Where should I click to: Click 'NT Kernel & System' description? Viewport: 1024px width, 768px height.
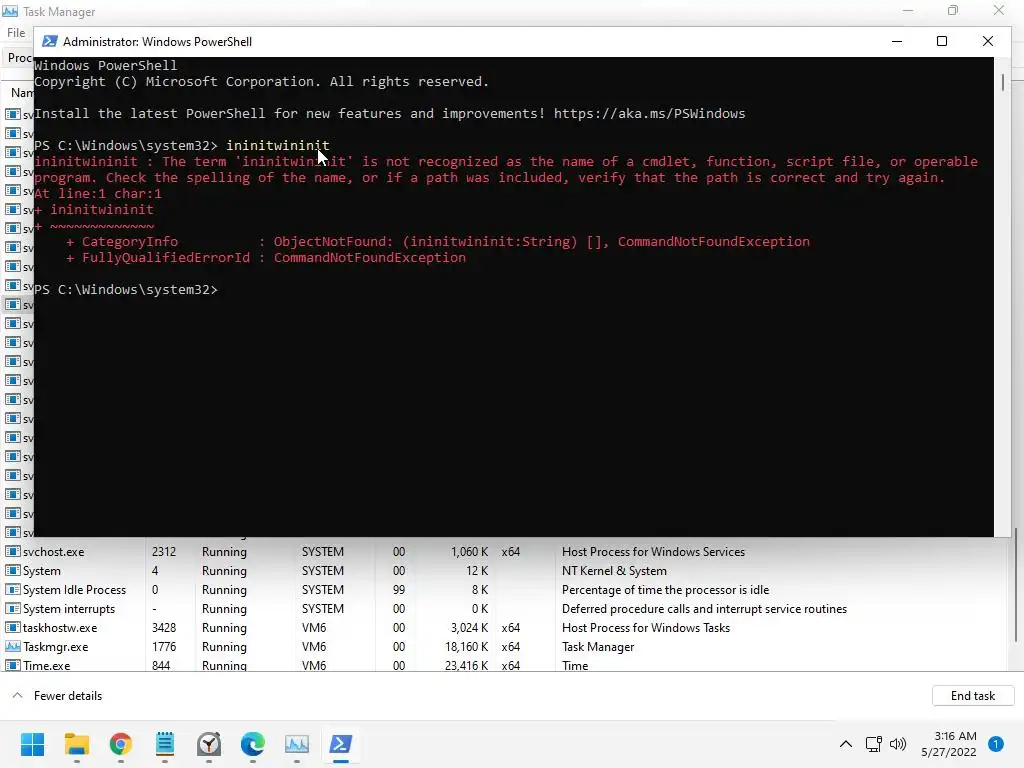tap(614, 571)
